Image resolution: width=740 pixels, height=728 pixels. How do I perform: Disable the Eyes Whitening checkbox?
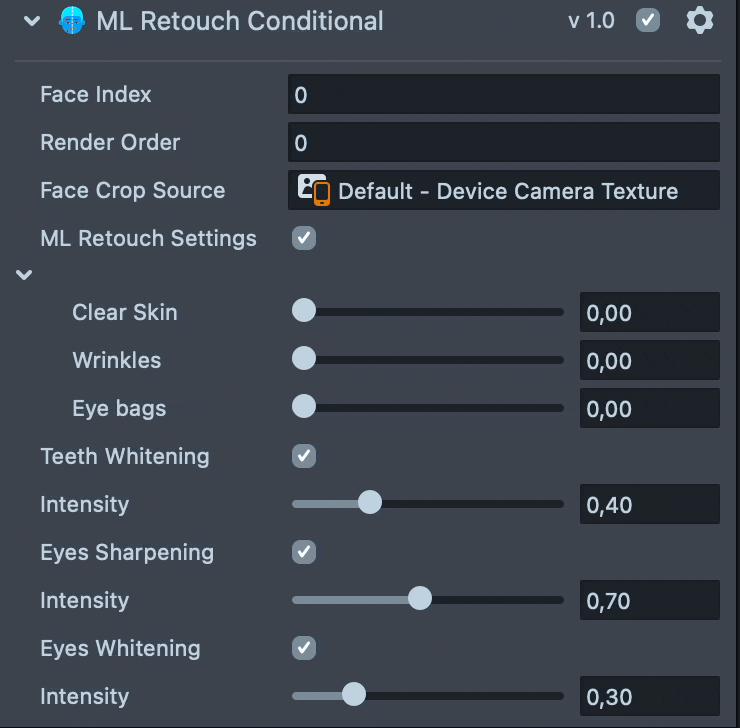coord(303,648)
